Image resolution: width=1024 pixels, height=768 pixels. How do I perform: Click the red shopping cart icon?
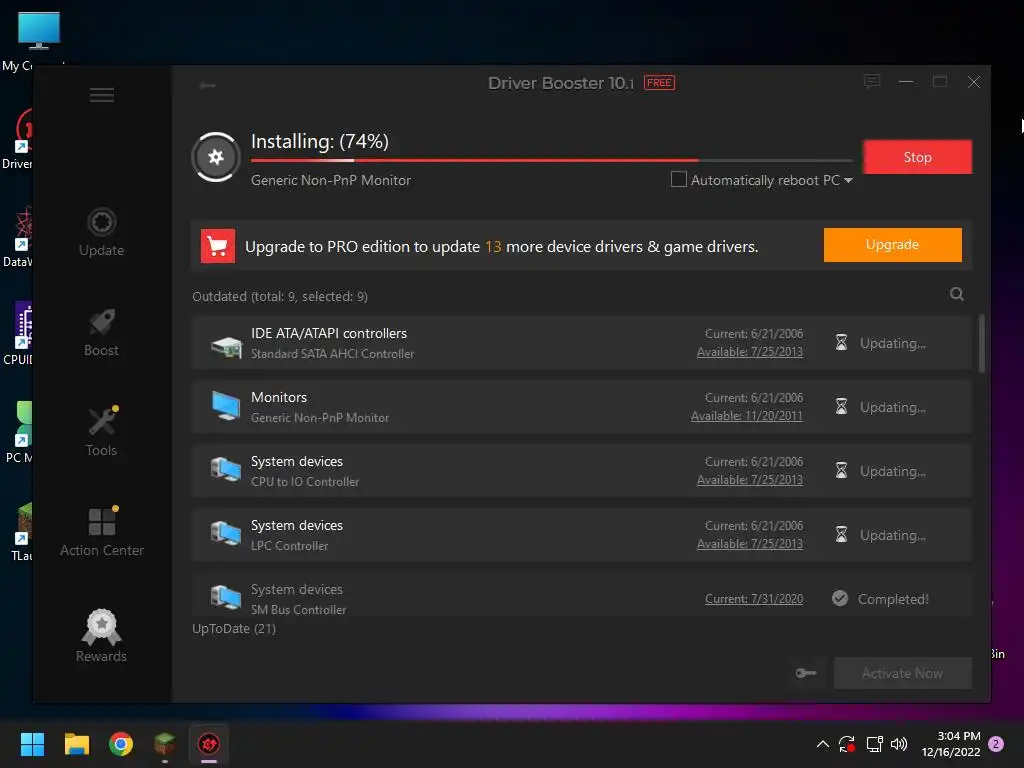tap(217, 246)
